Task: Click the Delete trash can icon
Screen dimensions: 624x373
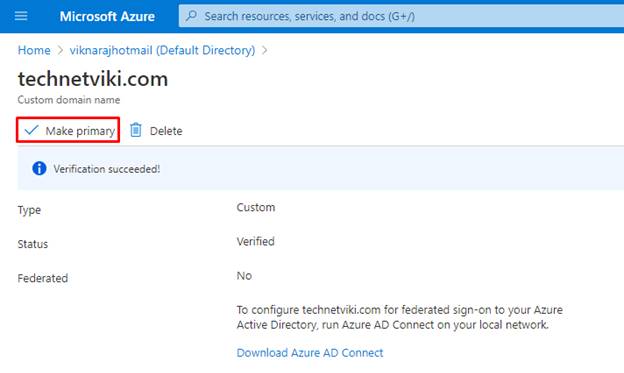Action: pos(136,130)
